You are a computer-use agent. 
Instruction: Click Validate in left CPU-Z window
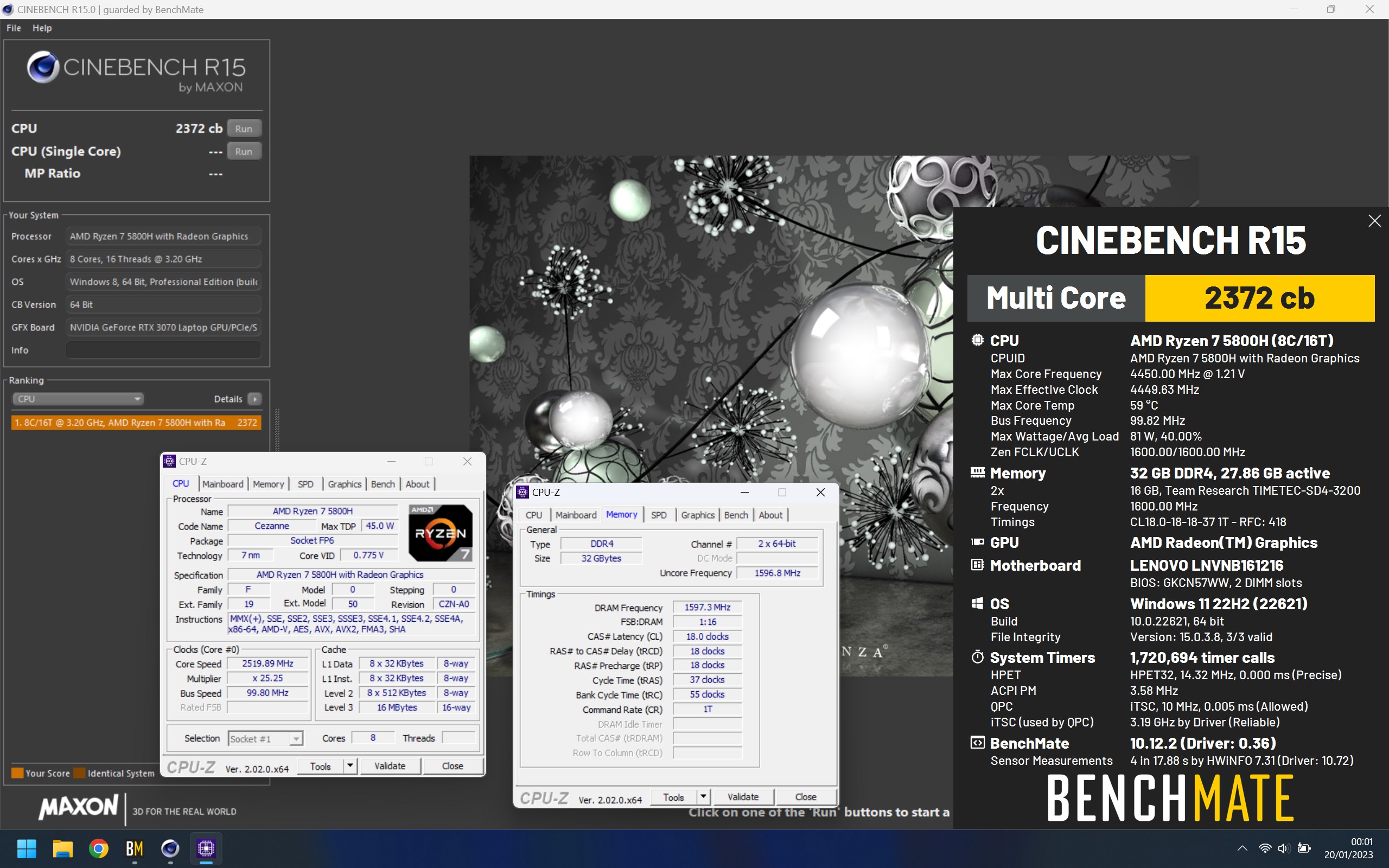390,767
